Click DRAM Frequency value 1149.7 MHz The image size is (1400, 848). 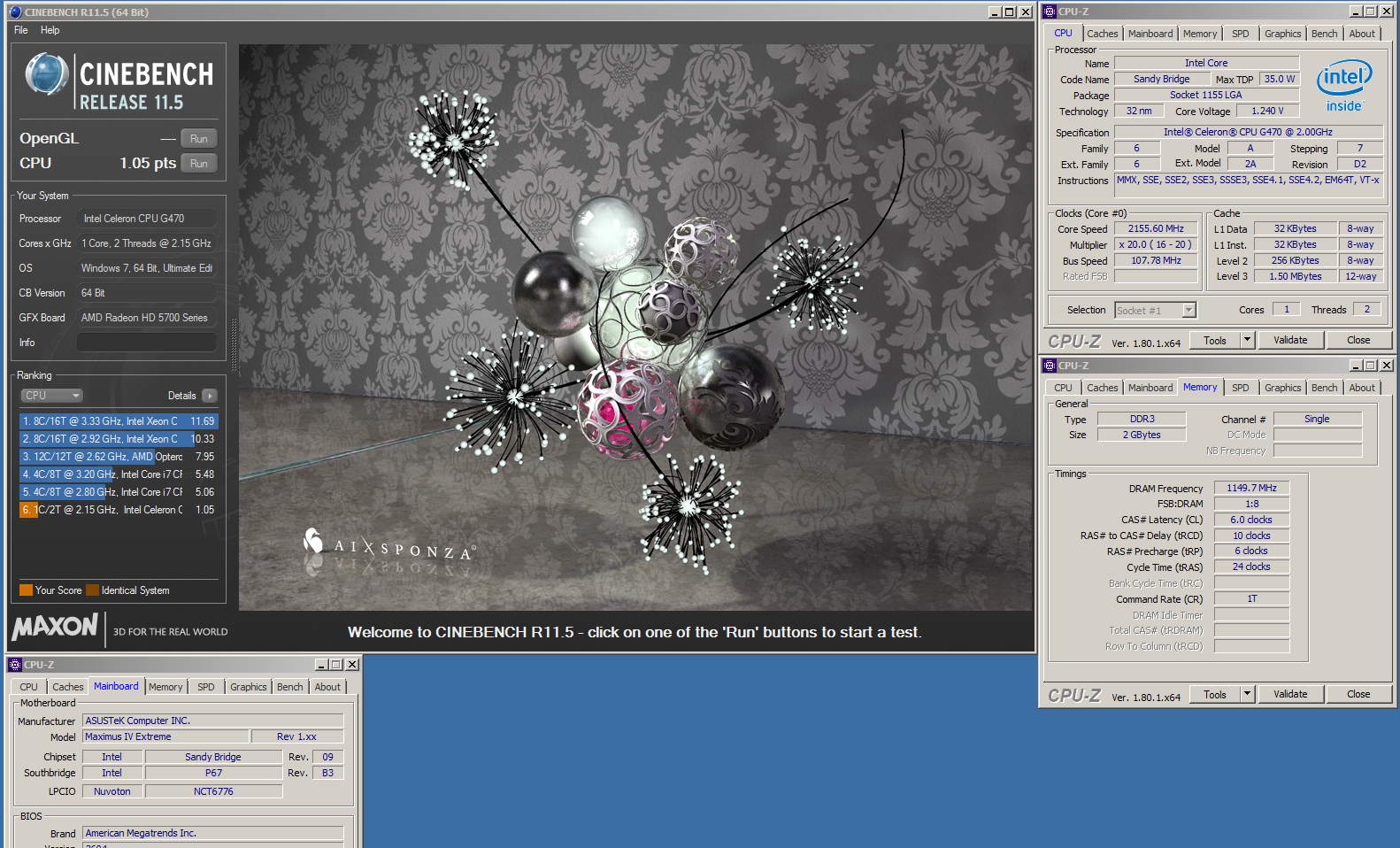point(1251,489)
